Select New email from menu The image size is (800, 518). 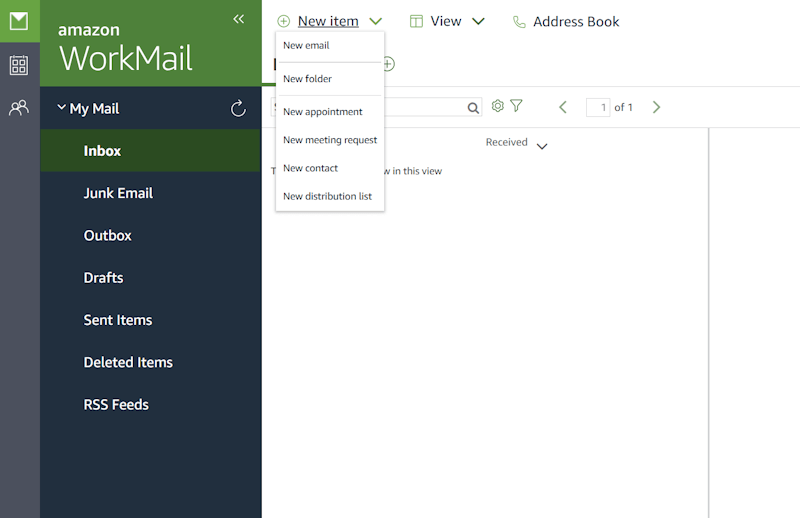point(306,46)
